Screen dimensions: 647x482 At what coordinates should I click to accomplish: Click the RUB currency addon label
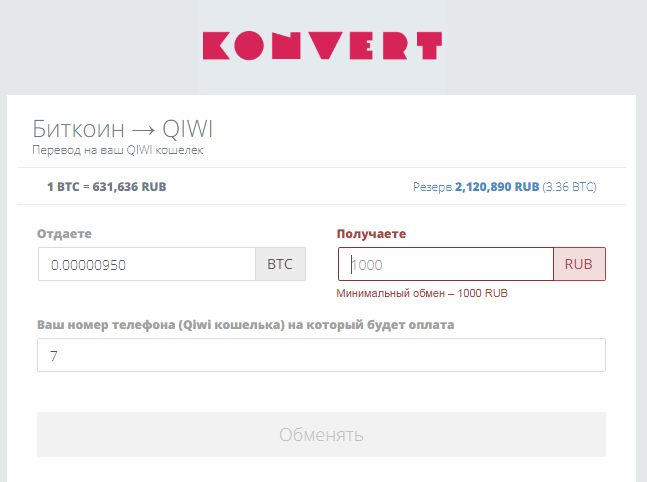click(579, 264)
